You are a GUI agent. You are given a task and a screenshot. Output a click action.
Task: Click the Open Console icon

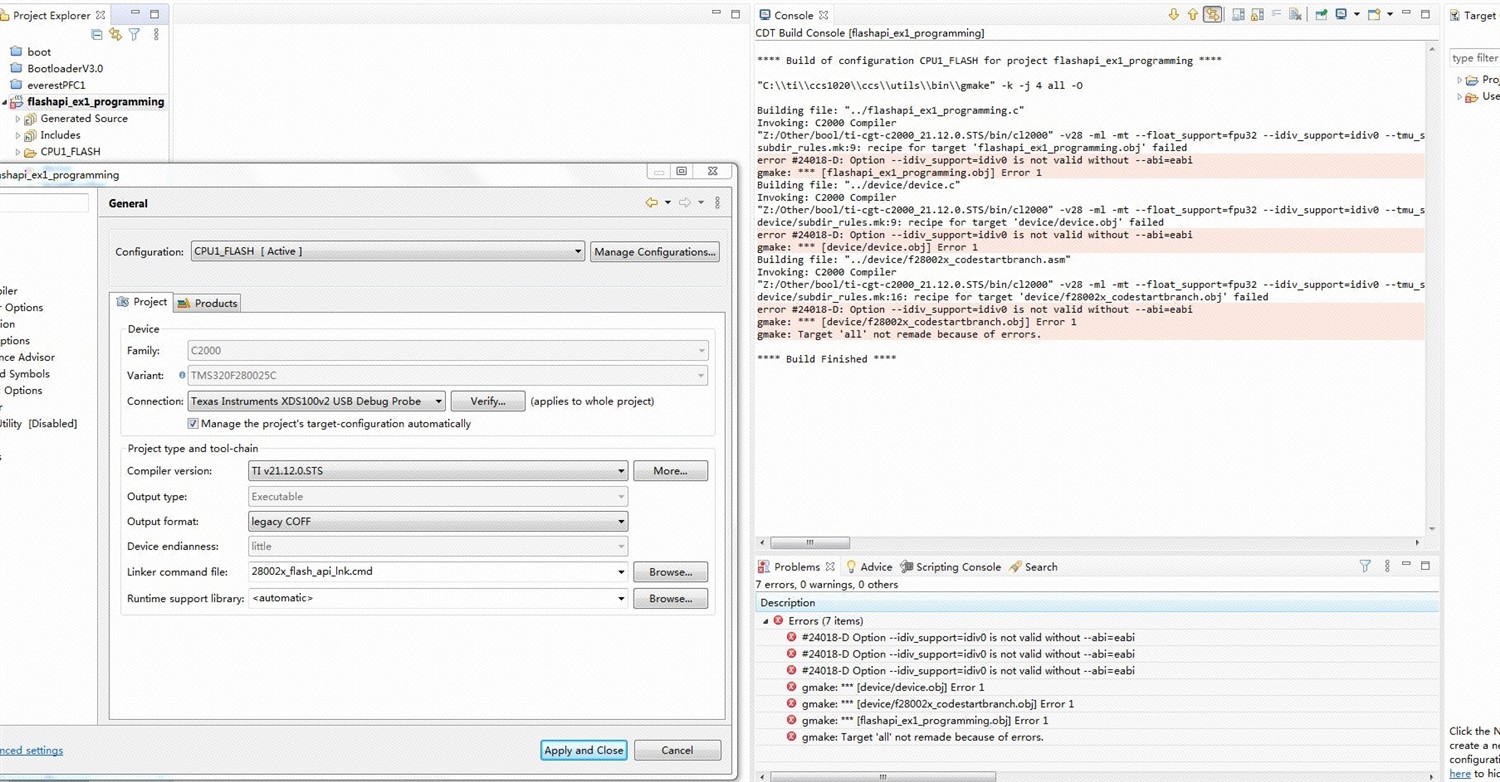coord(1374,14)
